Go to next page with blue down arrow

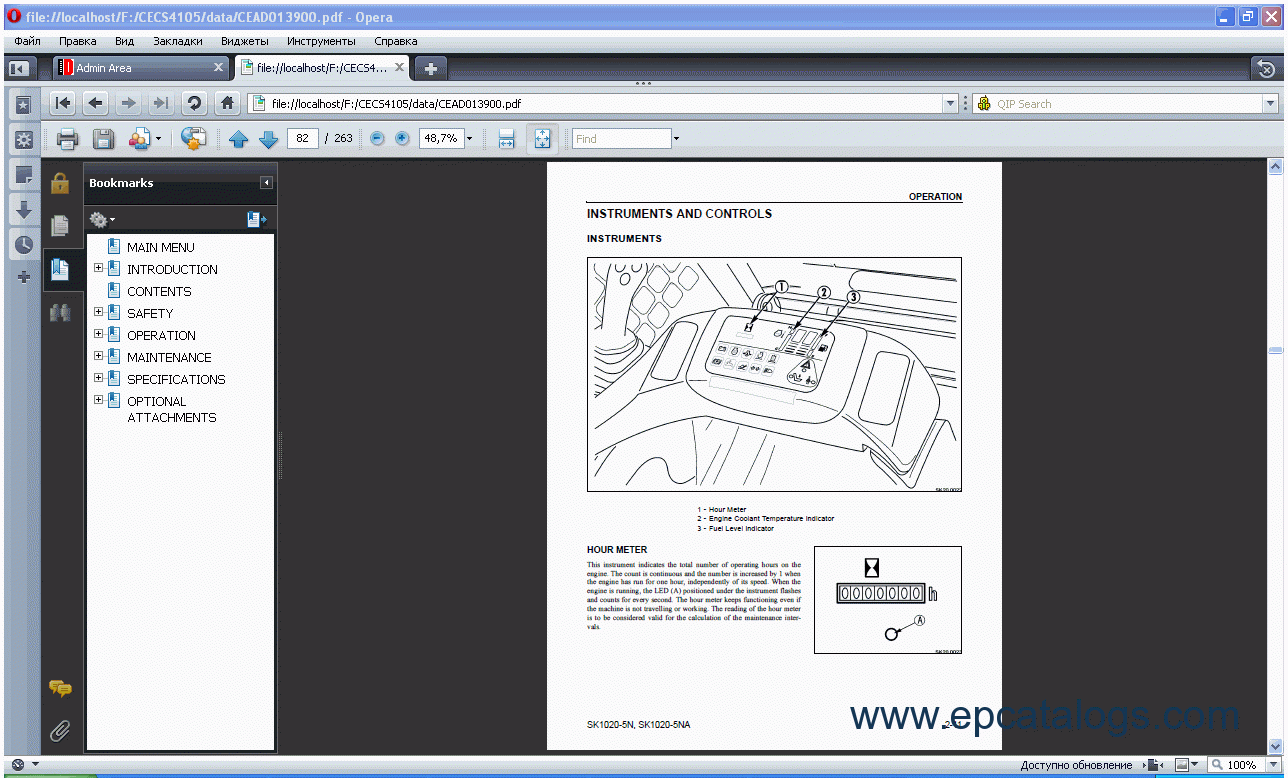(x=268, y=139)
